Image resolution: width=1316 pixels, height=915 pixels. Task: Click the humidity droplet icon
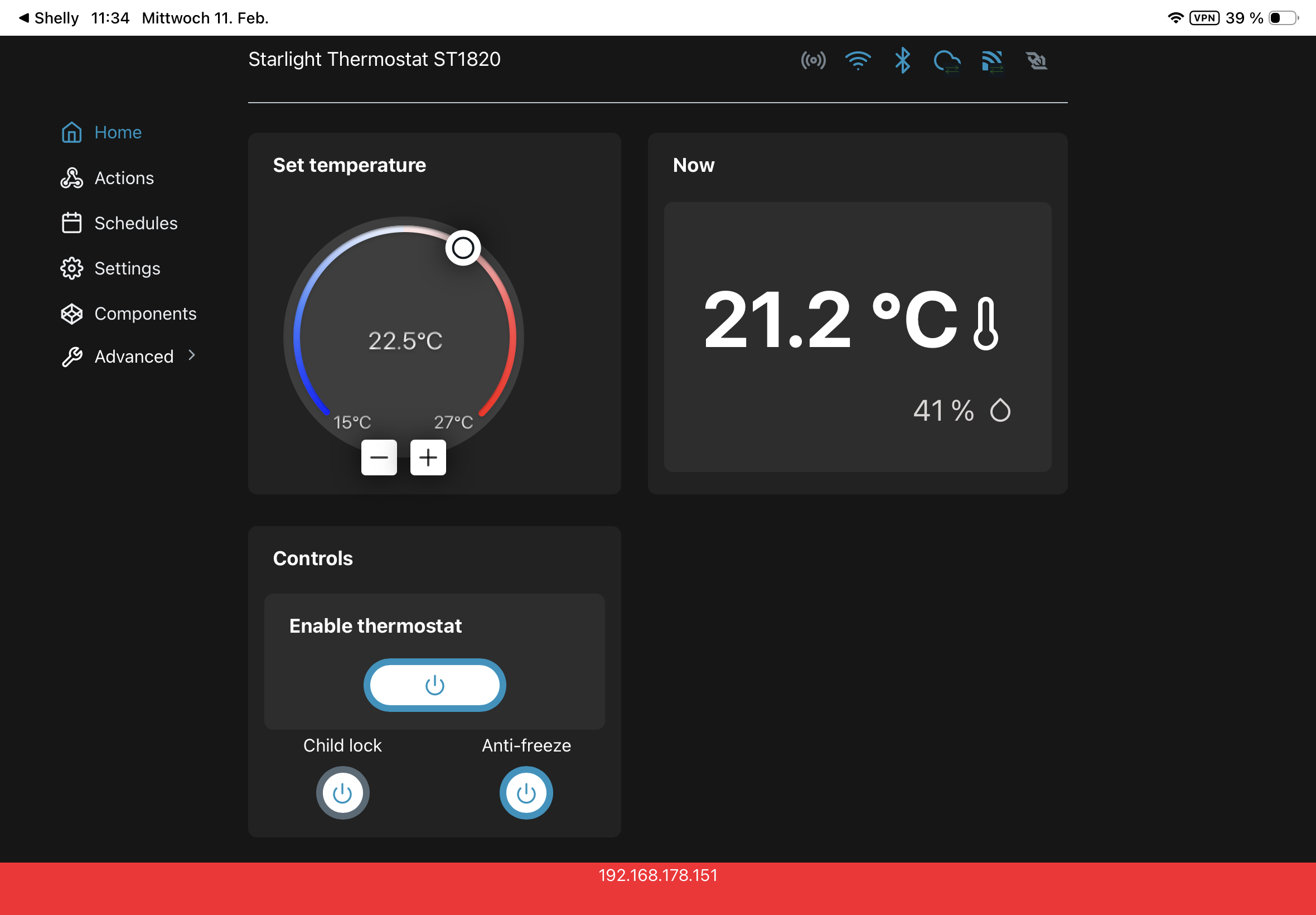click(x=1000, y=411)
